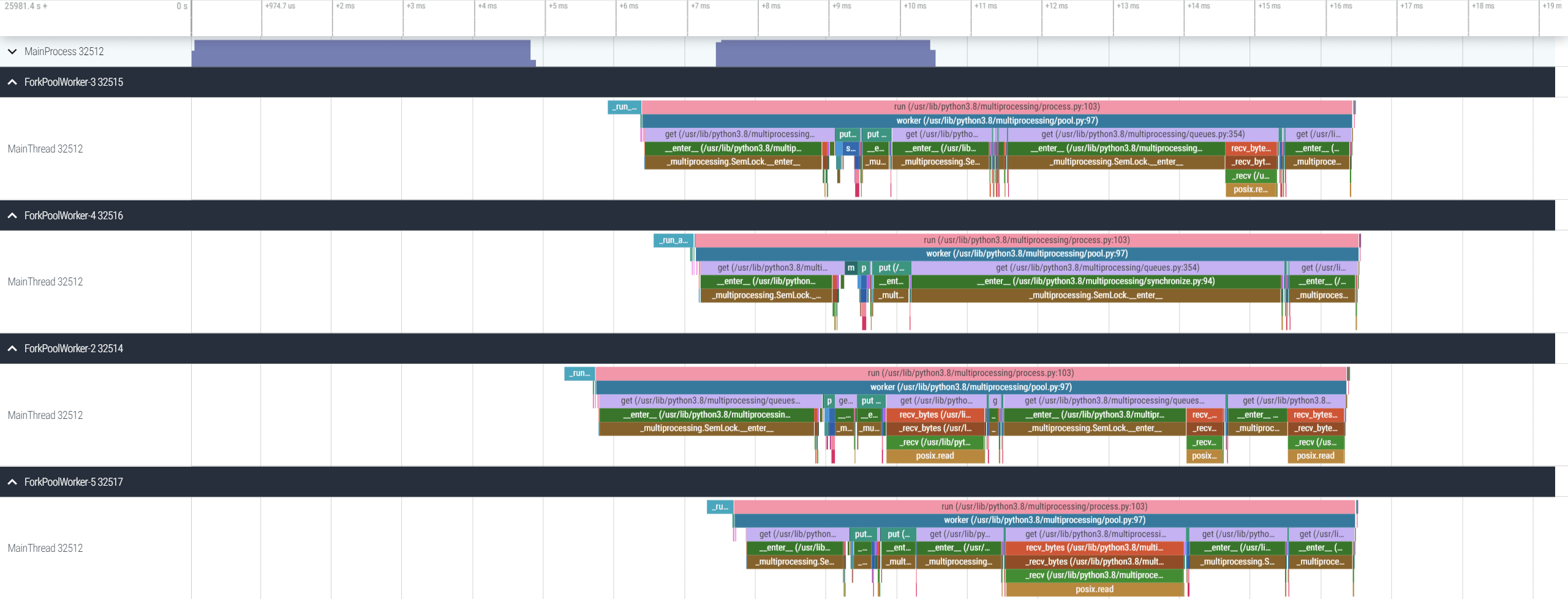Select the posix.re... slice in ForkPoolWorker-3
The image size is (1568, 599).
coord(1251,189)
